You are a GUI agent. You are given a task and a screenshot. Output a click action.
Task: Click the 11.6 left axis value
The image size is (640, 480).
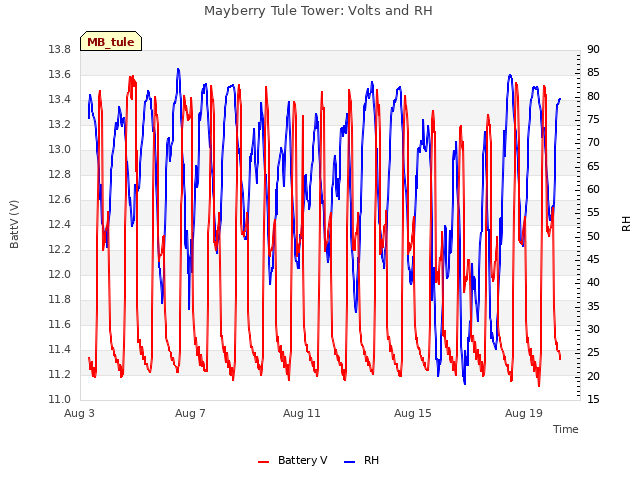(60, 324)
